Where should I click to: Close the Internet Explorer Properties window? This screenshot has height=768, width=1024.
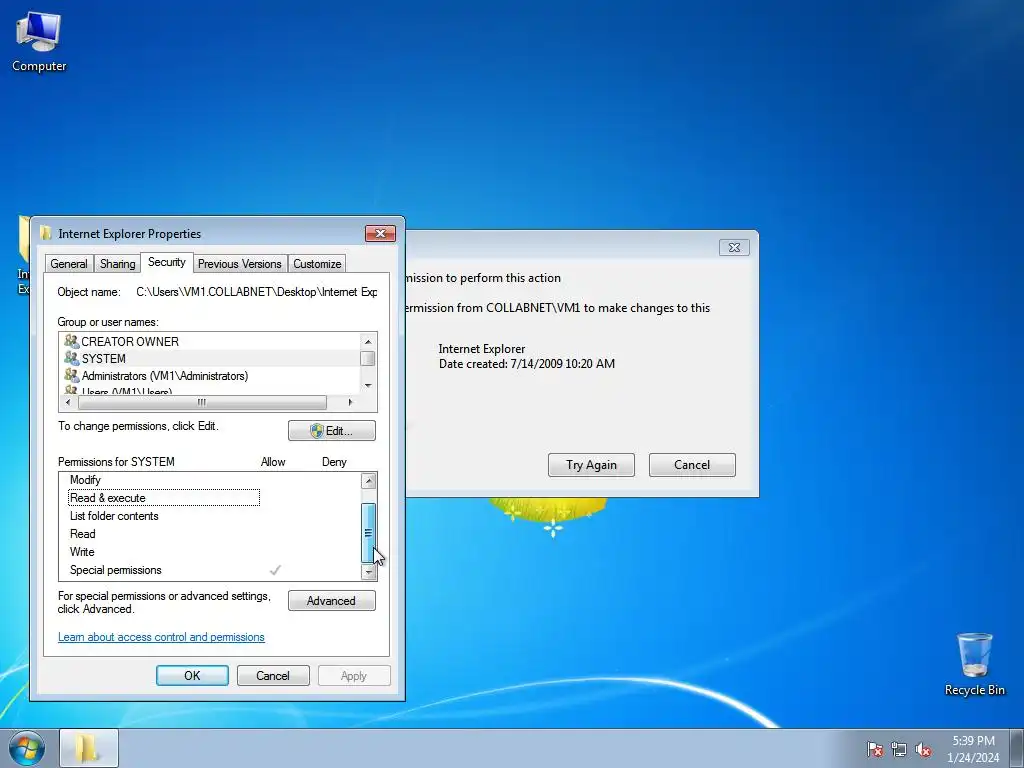pos(380,233)
